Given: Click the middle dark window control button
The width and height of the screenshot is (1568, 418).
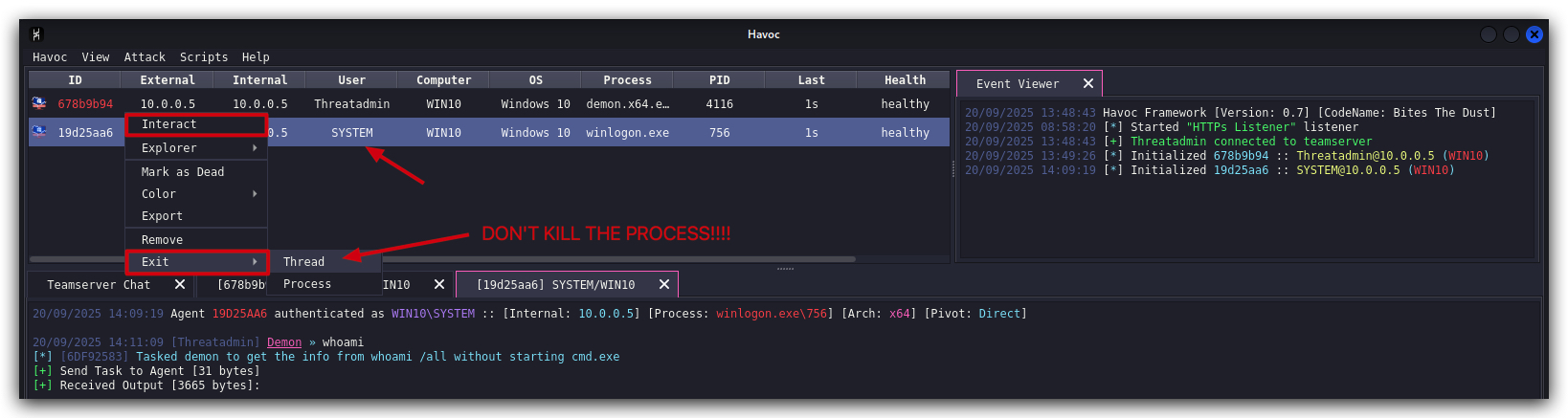Looking at the screenshot, I should (1512, 34).
